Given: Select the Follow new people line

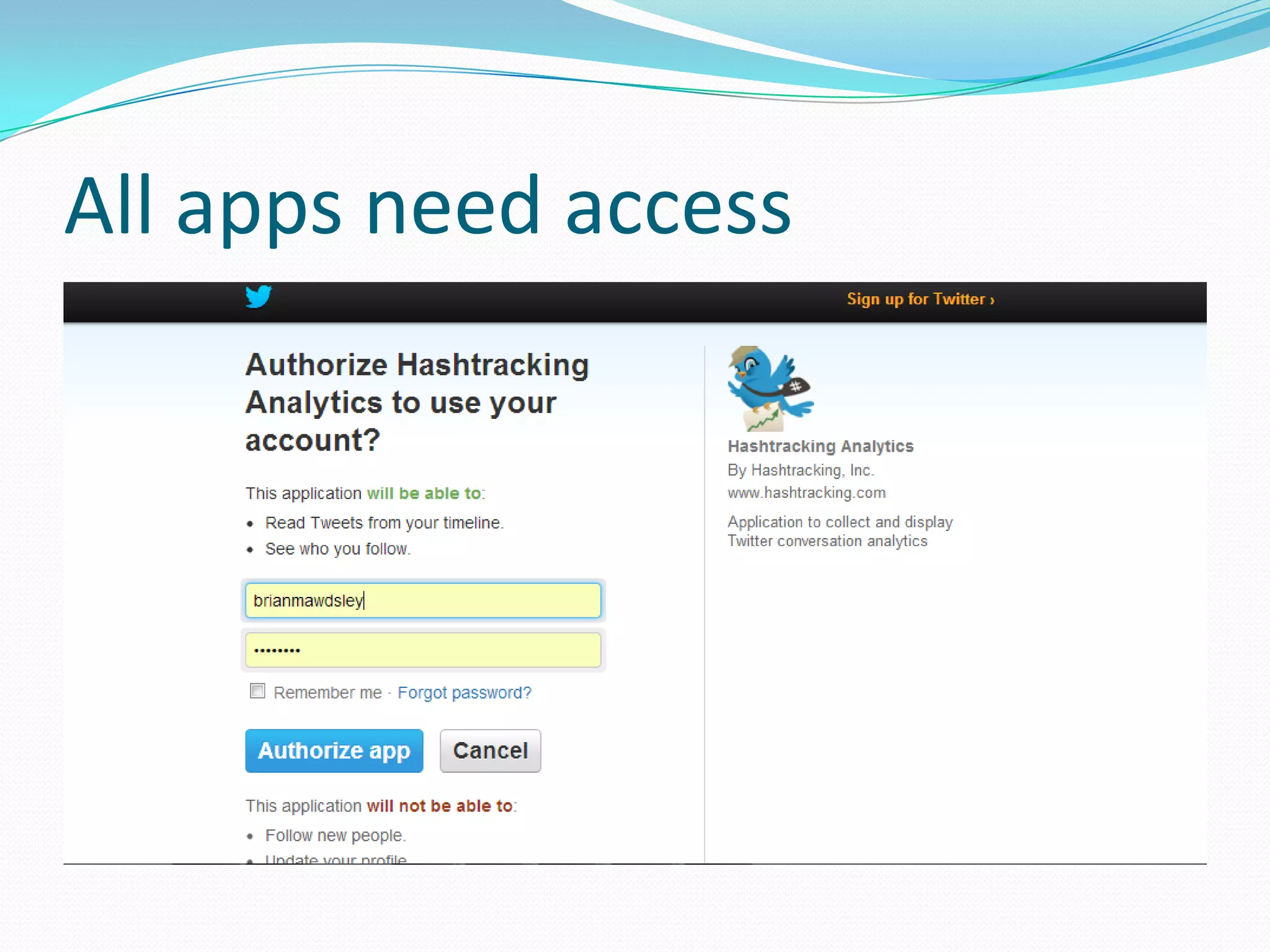Looking at the screenshot, I should 335,835.
